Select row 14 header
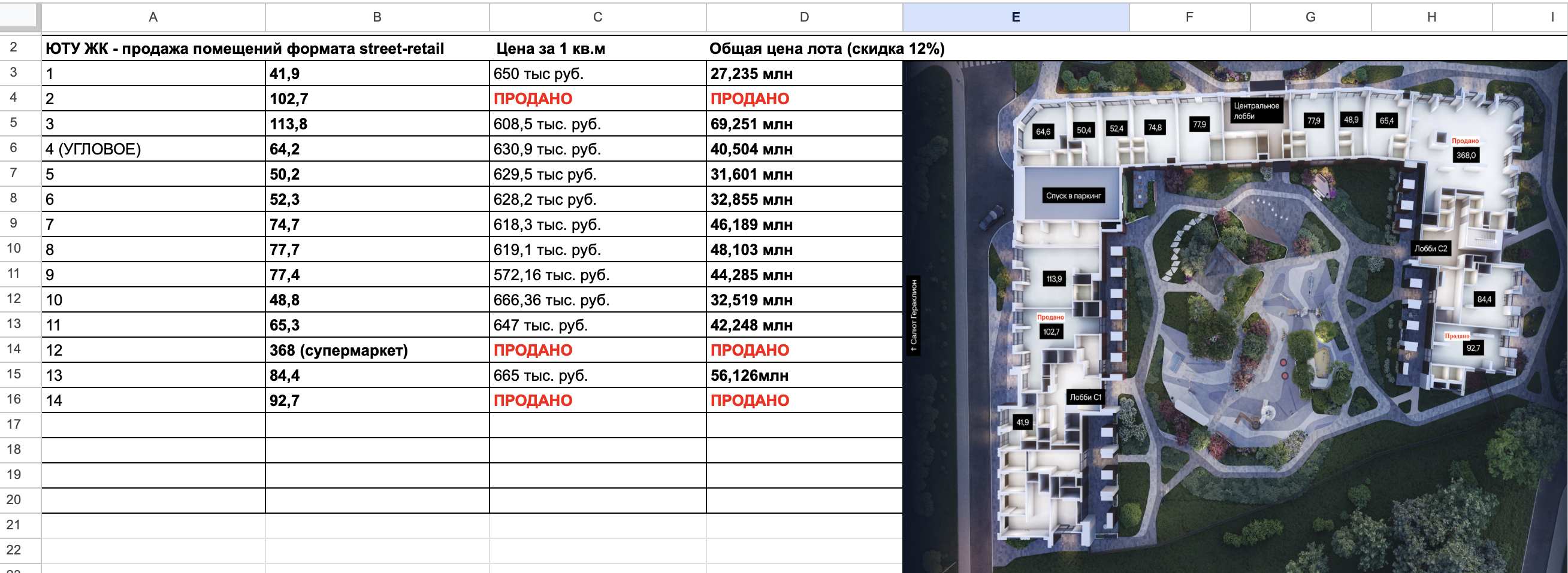The width and height of the screenshot is (1568, 573). click(x=13, y=349)
